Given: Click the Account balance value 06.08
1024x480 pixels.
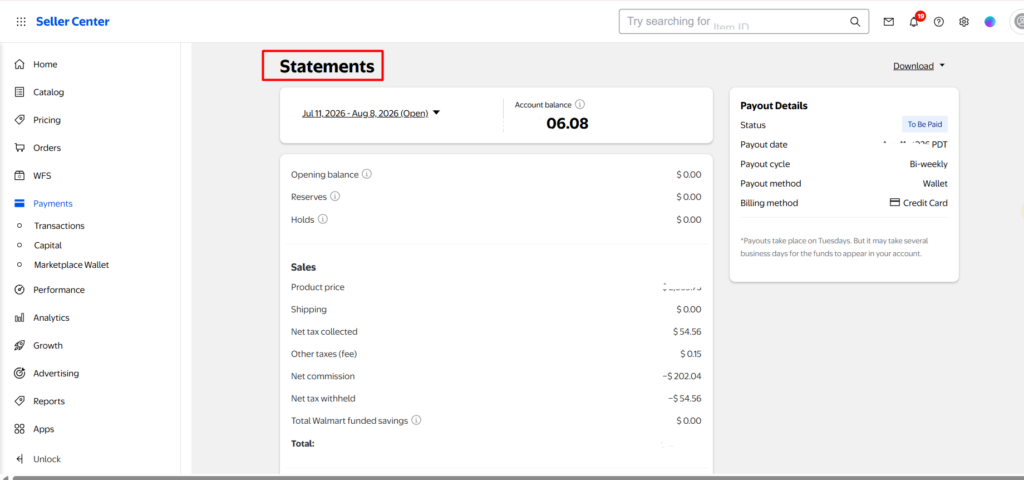Looking at the screenshot, I should [568, 123].
